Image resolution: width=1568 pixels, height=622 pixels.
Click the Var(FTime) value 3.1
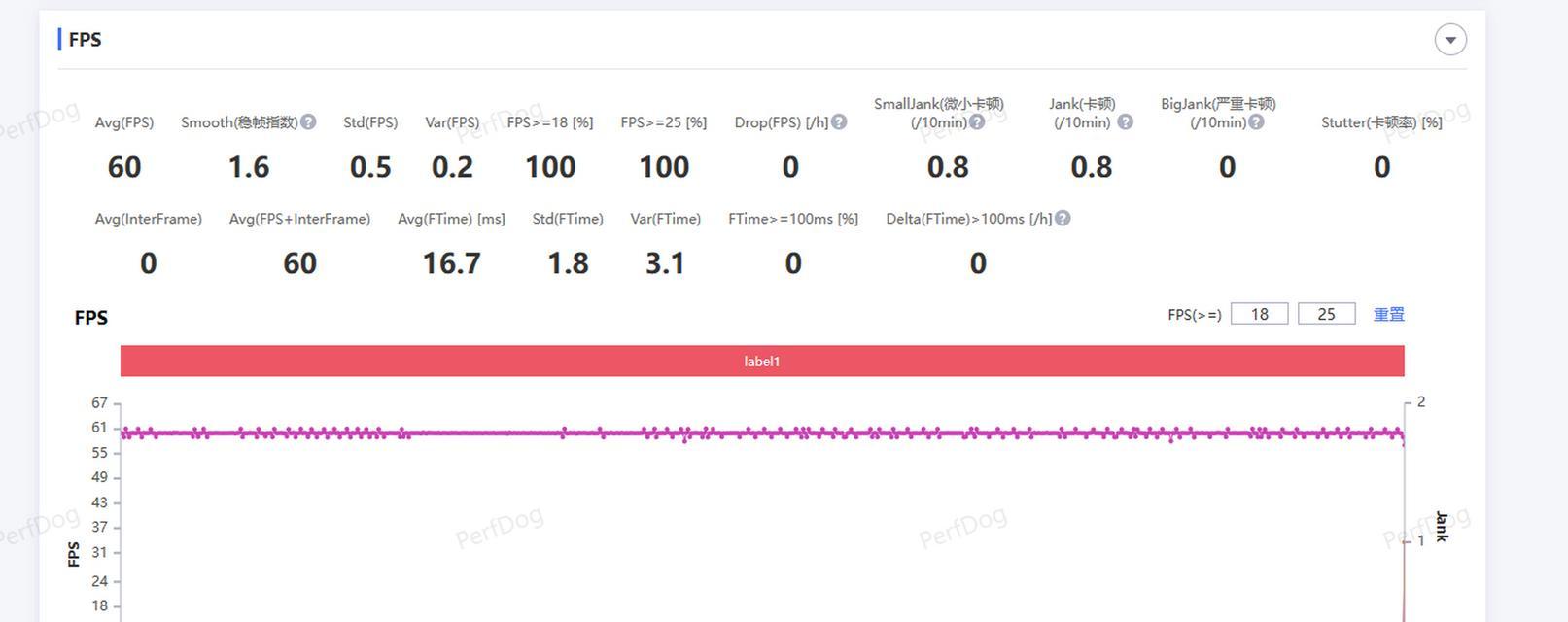coord(665,263)
